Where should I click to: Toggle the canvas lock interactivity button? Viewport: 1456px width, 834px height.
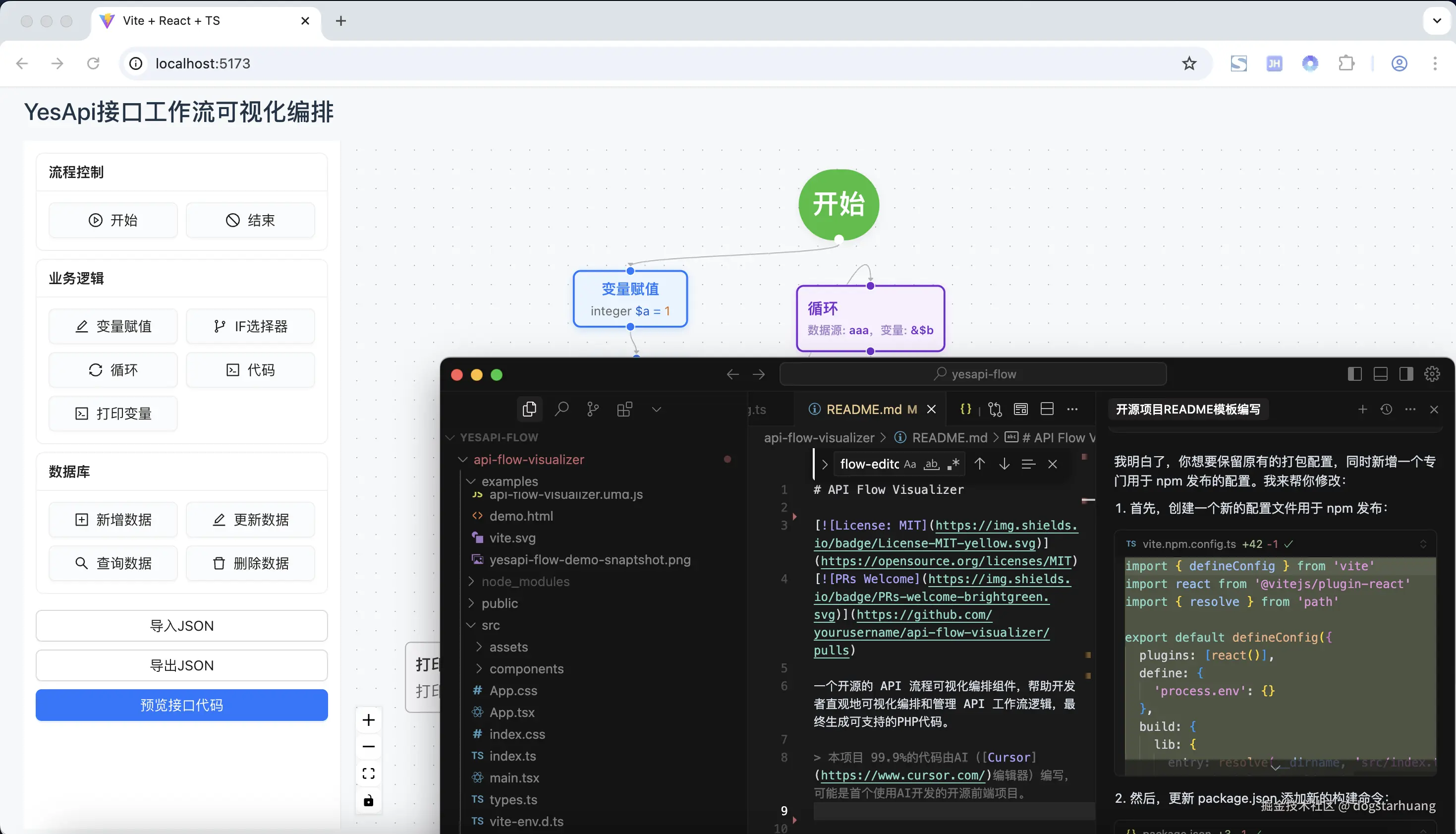tap(369, 800)
